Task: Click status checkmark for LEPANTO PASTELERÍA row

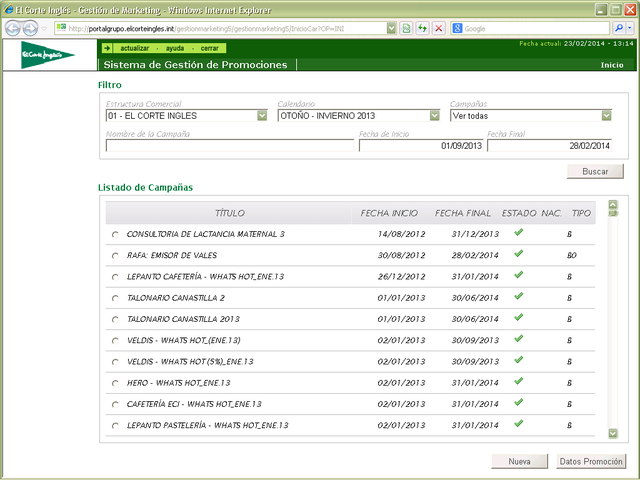Action: pos(518,423)
